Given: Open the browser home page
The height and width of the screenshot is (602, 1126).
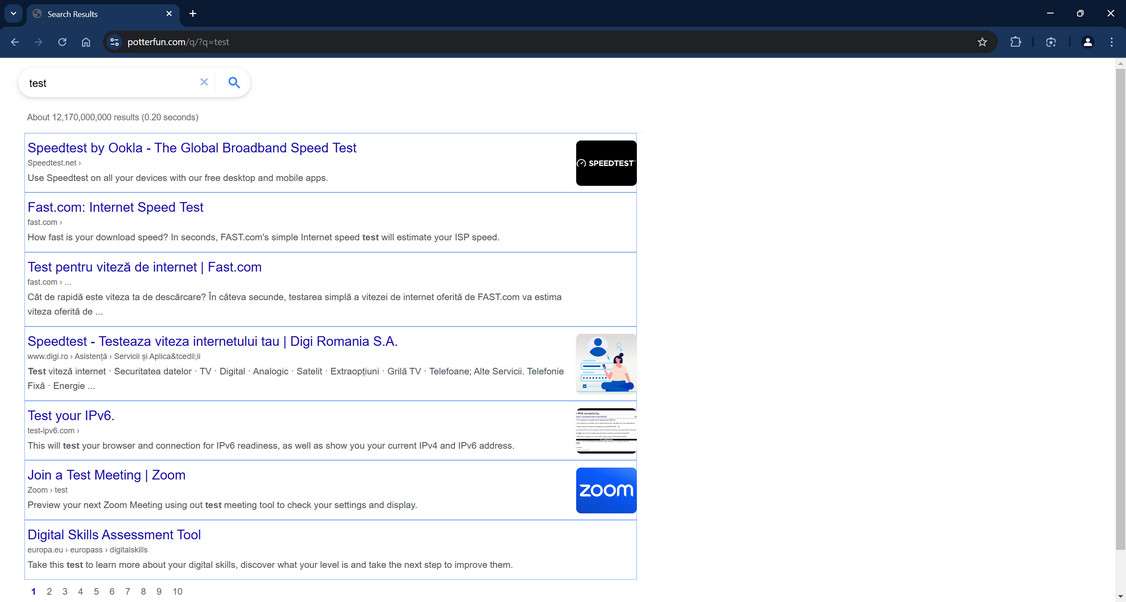Looking at the screenshot, I should pyautogui.click(x=86, y=41).
